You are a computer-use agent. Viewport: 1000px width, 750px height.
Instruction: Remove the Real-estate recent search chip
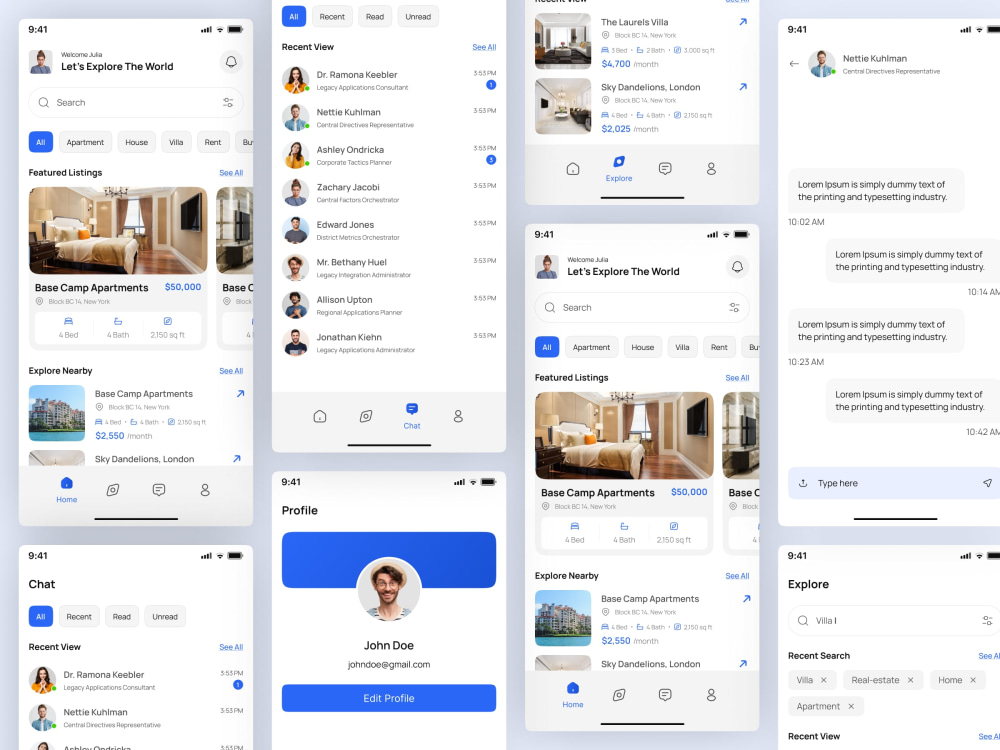[910, 680]
